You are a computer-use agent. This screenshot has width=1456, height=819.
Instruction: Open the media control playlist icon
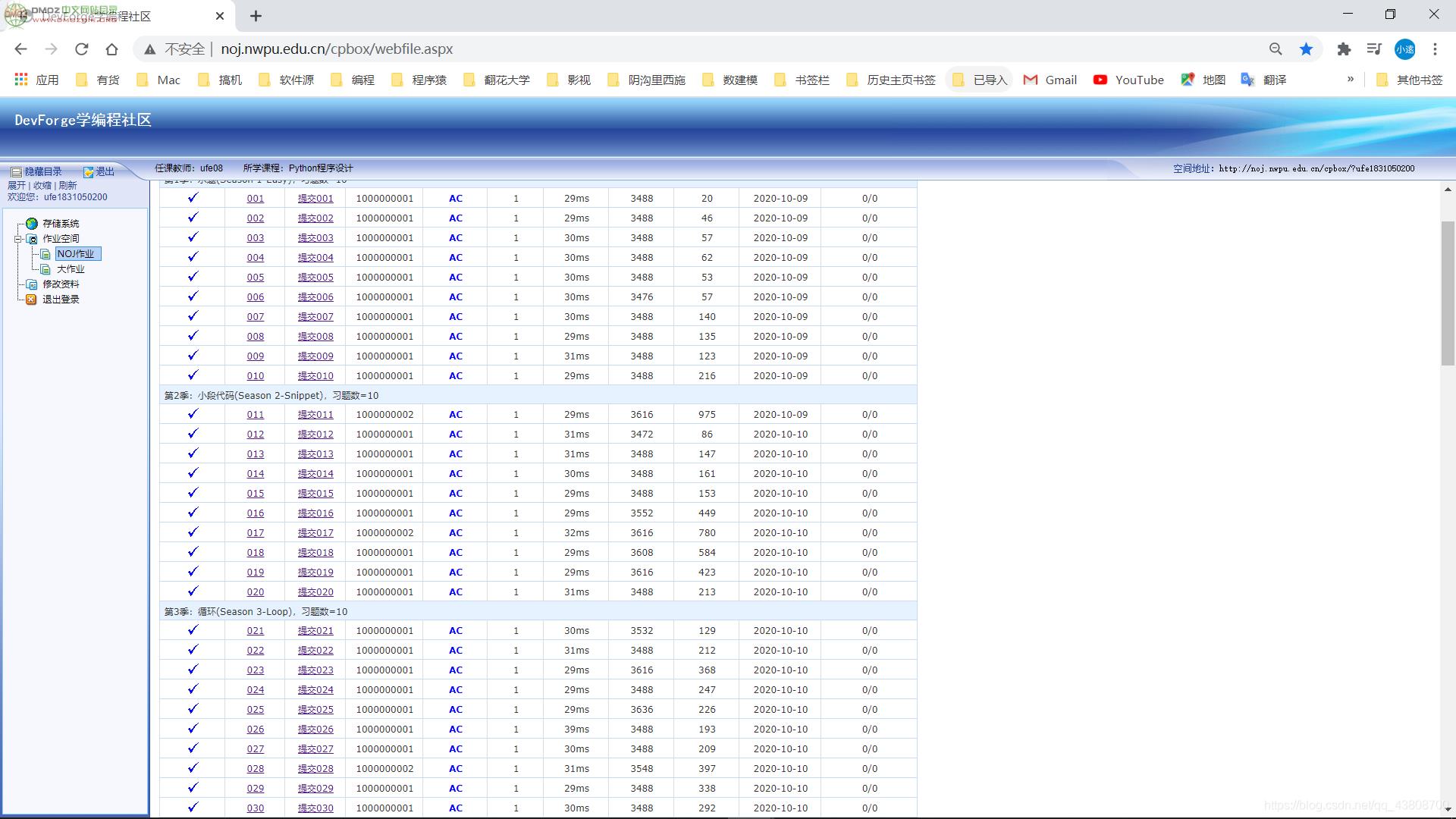[x=1374, y=49]
